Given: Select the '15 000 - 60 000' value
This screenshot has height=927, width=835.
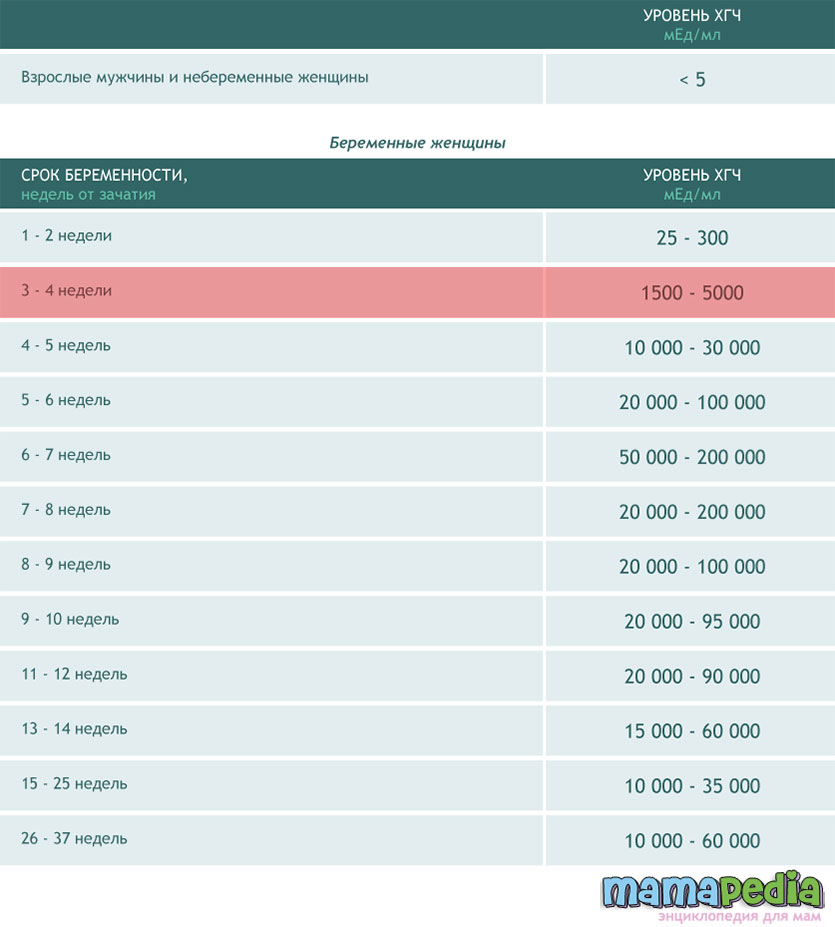Looking at the screenshot, I should click(692, 731).
